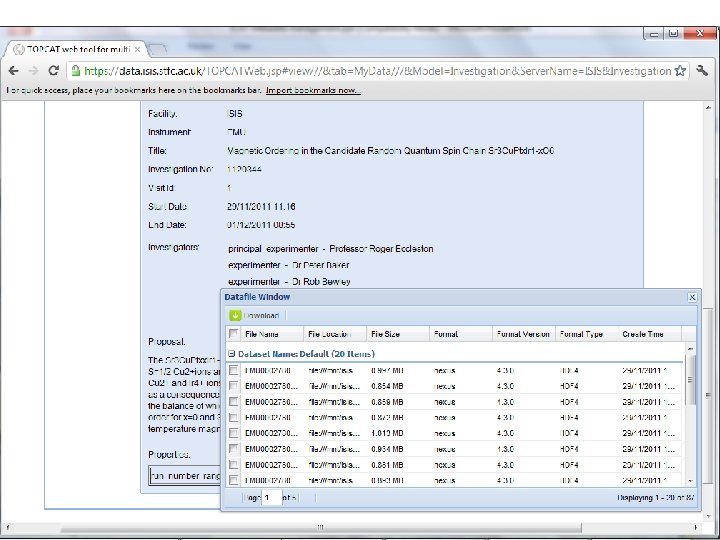The width and height of the screenshot is (720, 540).
Task: Click the Download button label
Action: (261, 316)
